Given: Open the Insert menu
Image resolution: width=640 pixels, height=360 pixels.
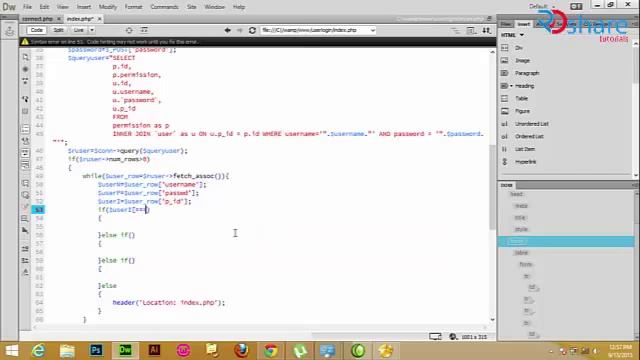Looking at the screenshot, I should tap(84, 7).
